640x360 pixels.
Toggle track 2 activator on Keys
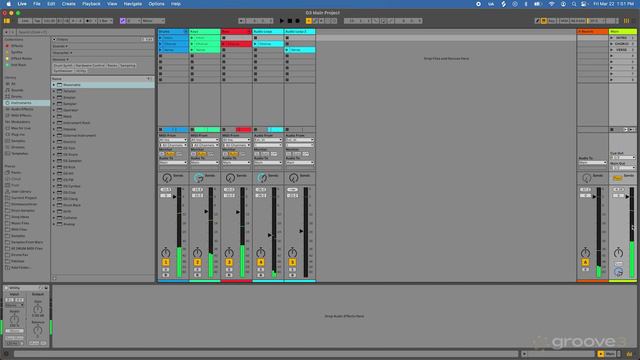pyautogui.click(x=198, y=262)
